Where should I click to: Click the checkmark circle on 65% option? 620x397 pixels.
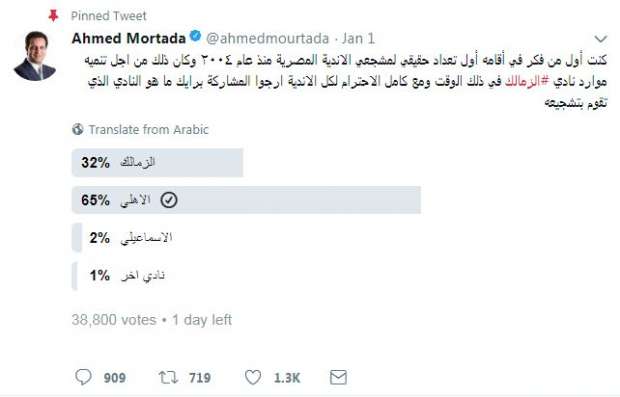(169, 200)
